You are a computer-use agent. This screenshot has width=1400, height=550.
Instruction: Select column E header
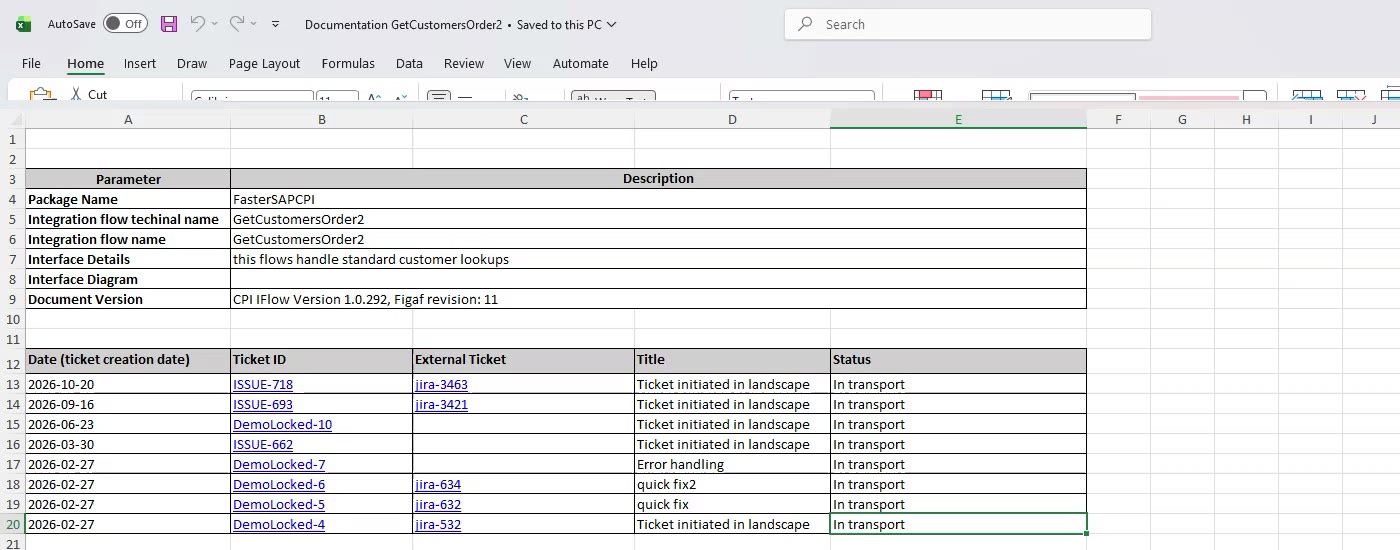[958, 119]
